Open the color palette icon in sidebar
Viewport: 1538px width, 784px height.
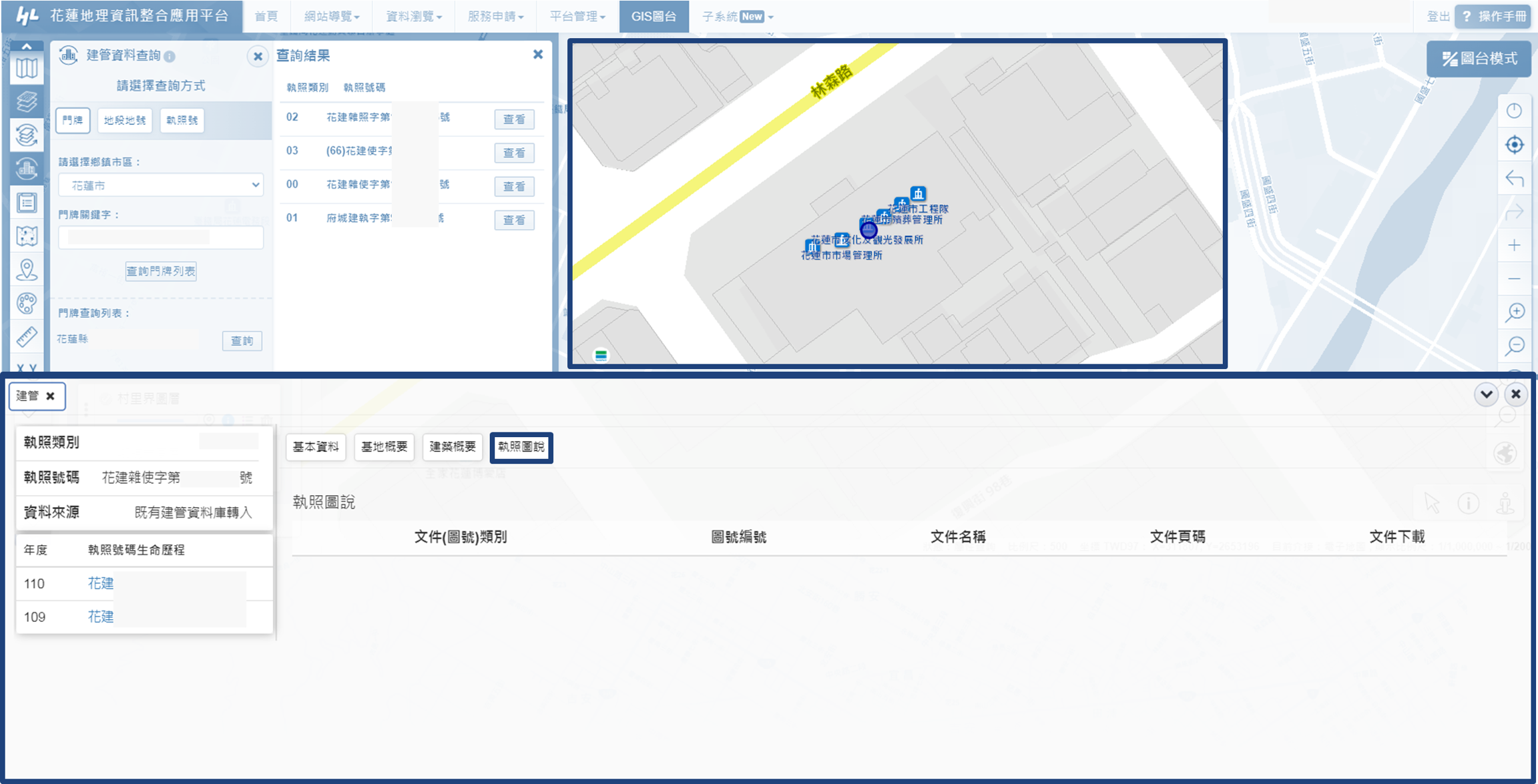click(x=27, y=304)
